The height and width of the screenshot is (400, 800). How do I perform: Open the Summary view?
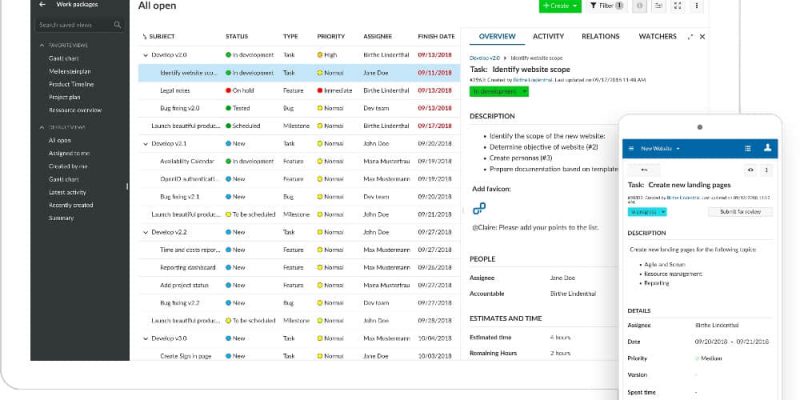click(61, 218)
